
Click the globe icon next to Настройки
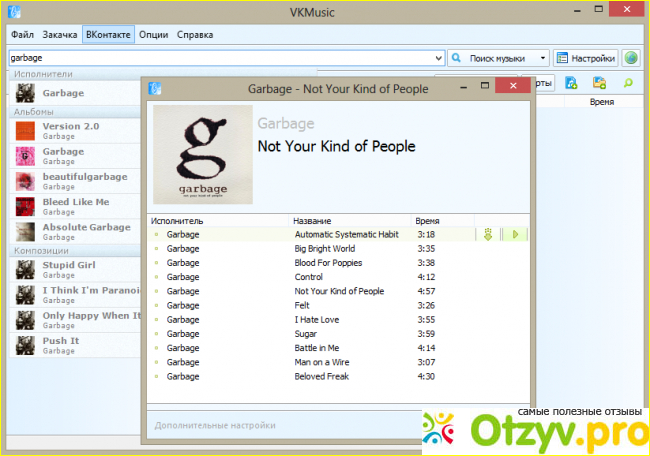pos(631,58)
